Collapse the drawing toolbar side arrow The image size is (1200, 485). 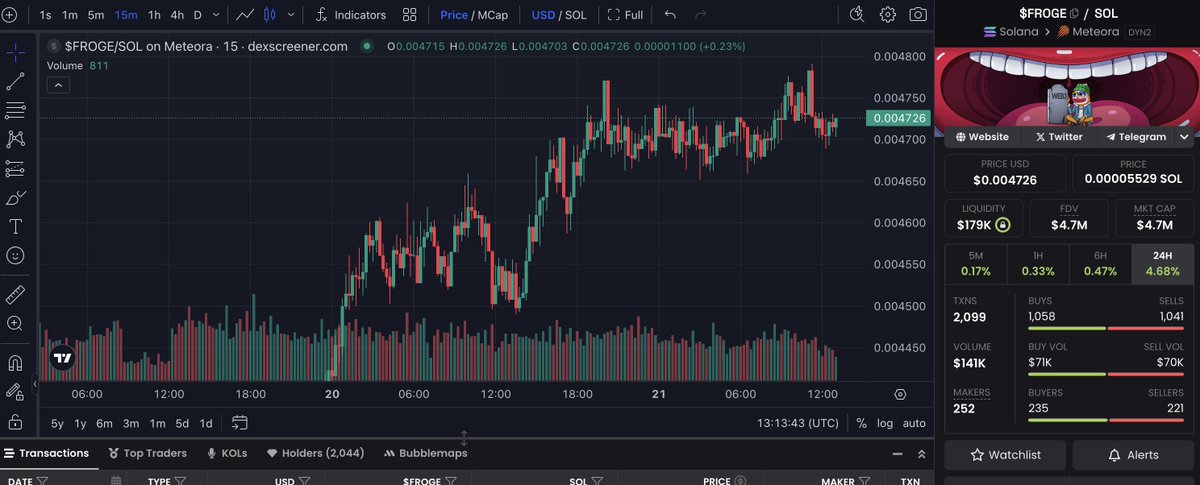(x=36, y=384)
